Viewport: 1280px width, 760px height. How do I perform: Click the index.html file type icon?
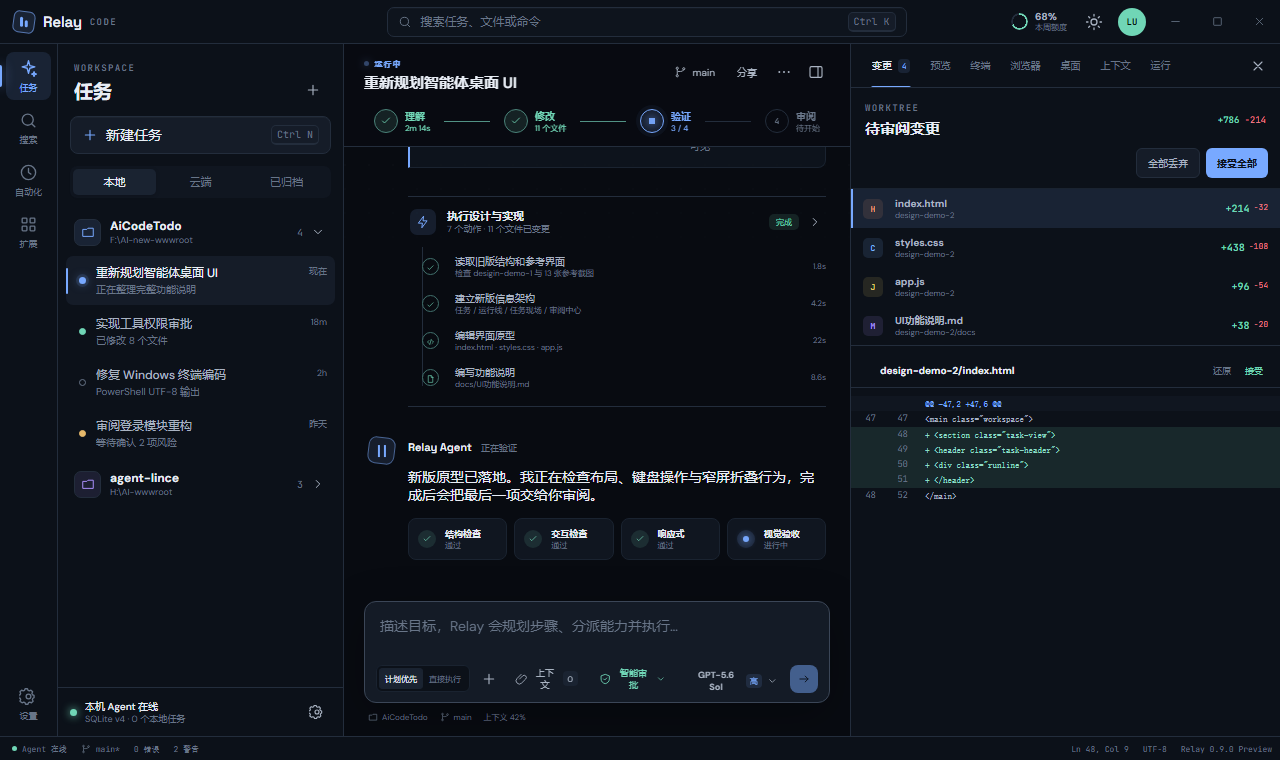873,209
